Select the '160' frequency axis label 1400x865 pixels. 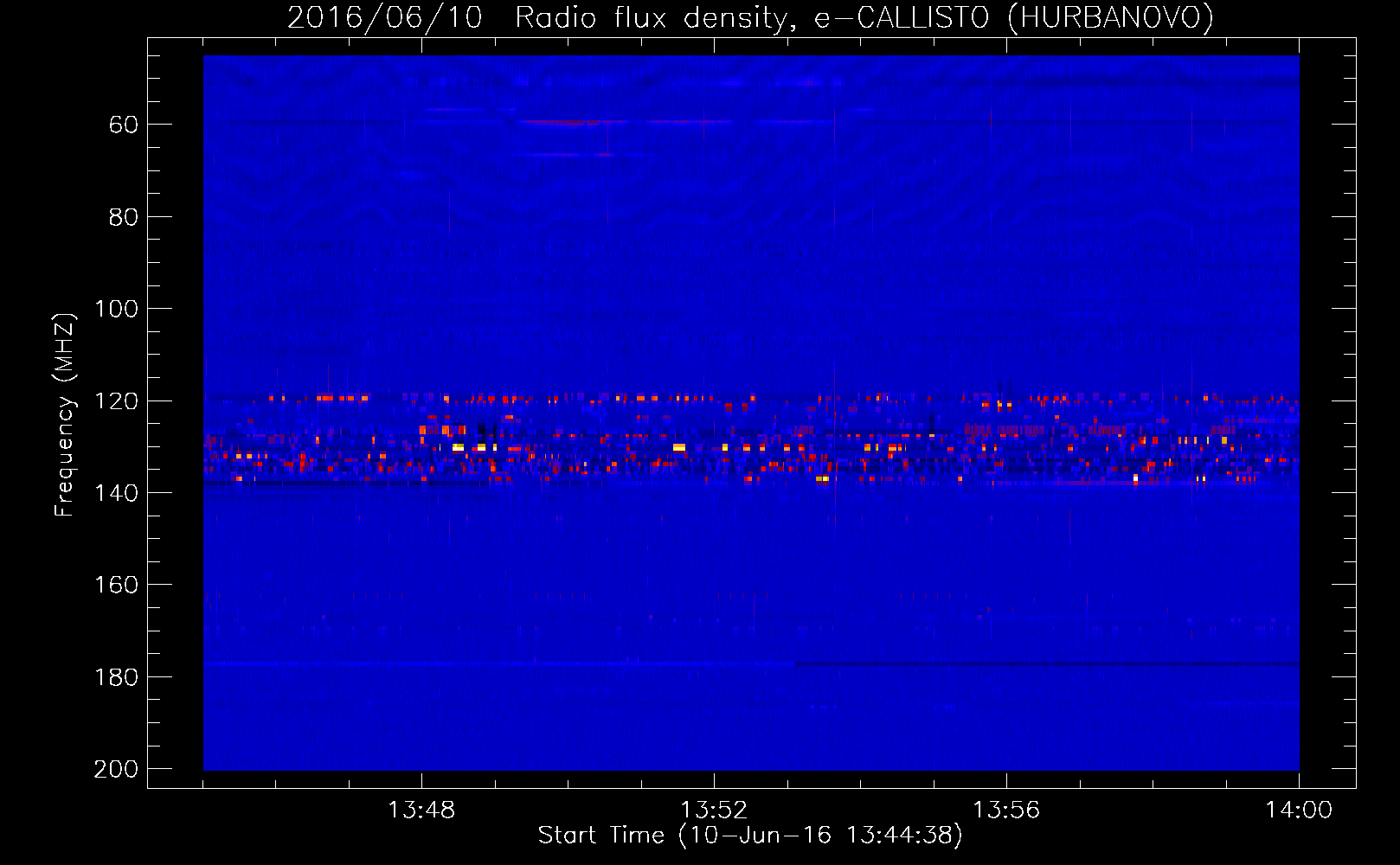click(x=116, y=585)
